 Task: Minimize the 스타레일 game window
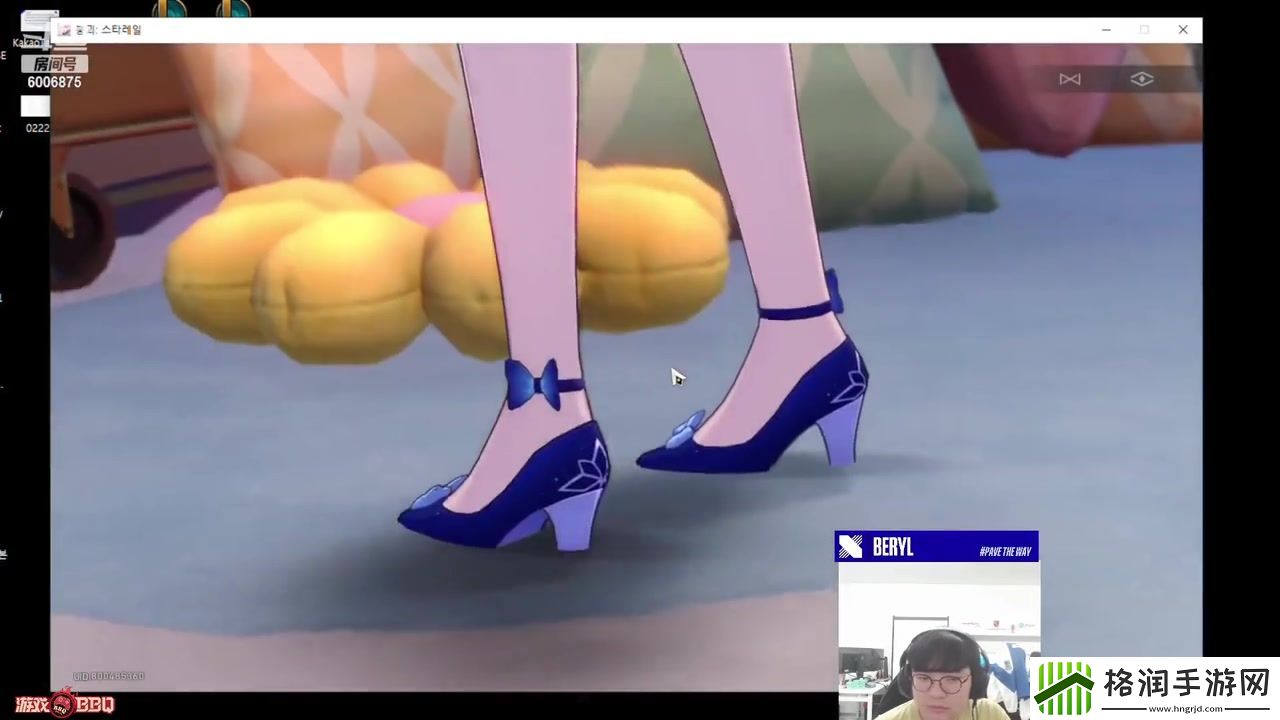[x=1106, y=30]
